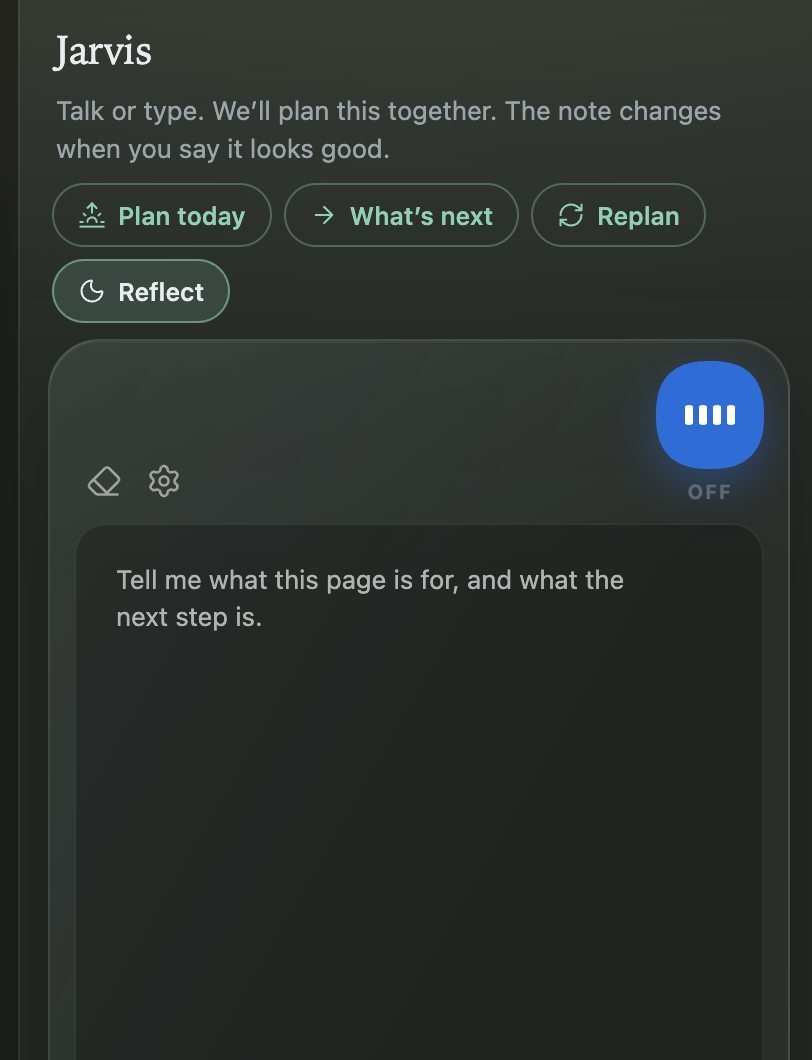Focus the message input text area
This screenshot has height=1060, width=812.
pos(419,792)
